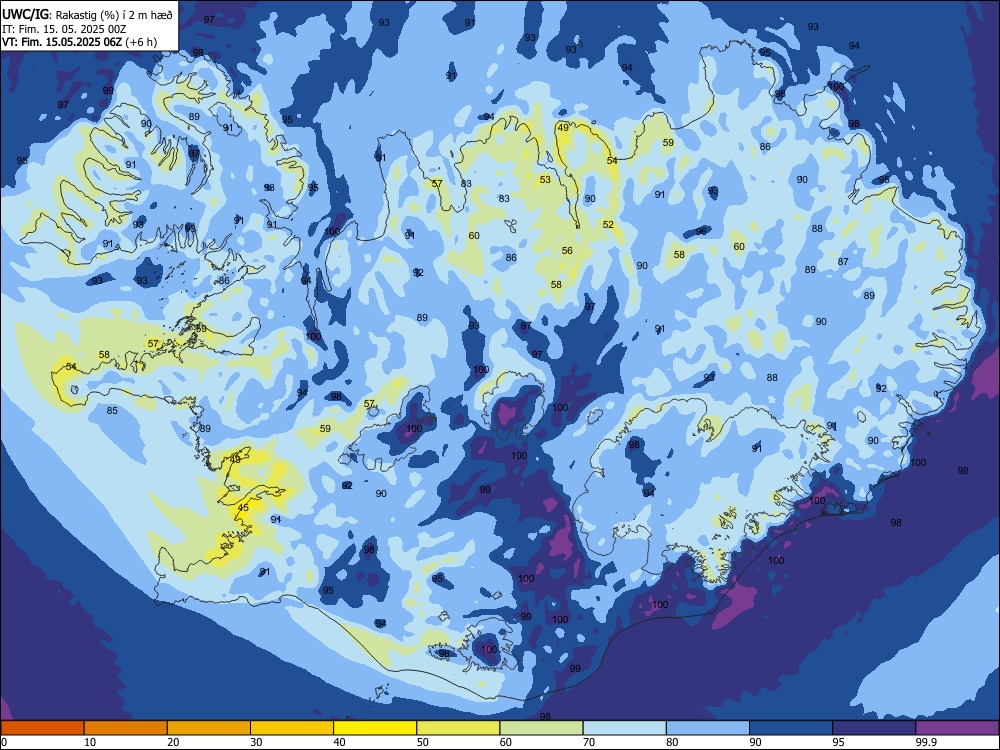Click the 80–90 light blue legend swatch
This screenshot has height=750, width=1000.
click(x=708, y=728)
